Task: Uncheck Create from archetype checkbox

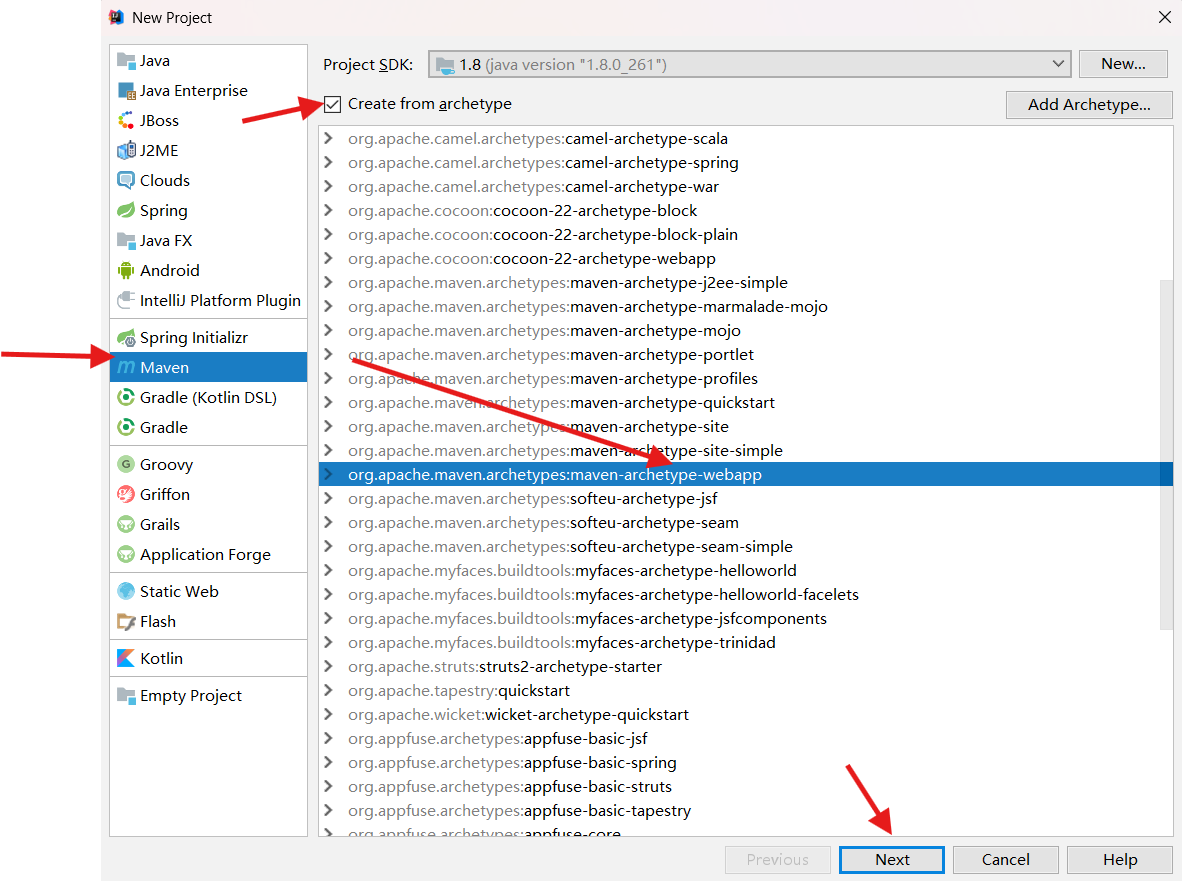Action: (x=332, y=104)
